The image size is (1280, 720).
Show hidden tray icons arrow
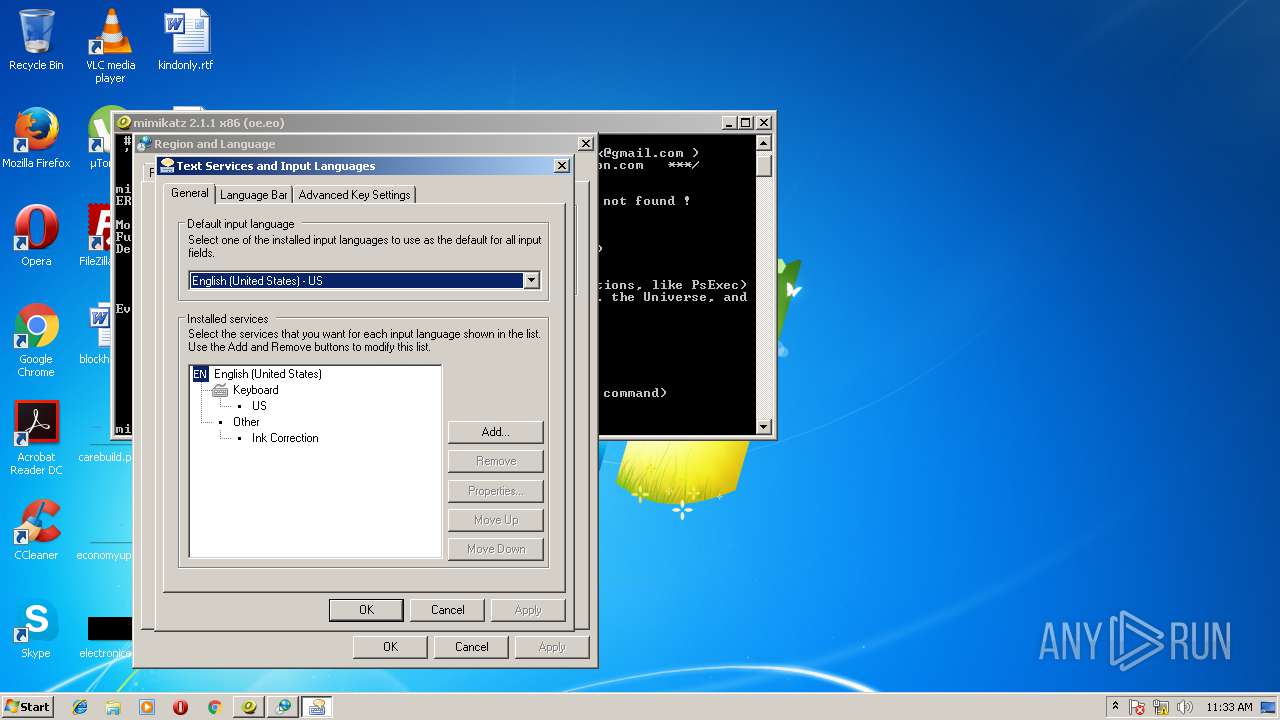pos(1115,706)
